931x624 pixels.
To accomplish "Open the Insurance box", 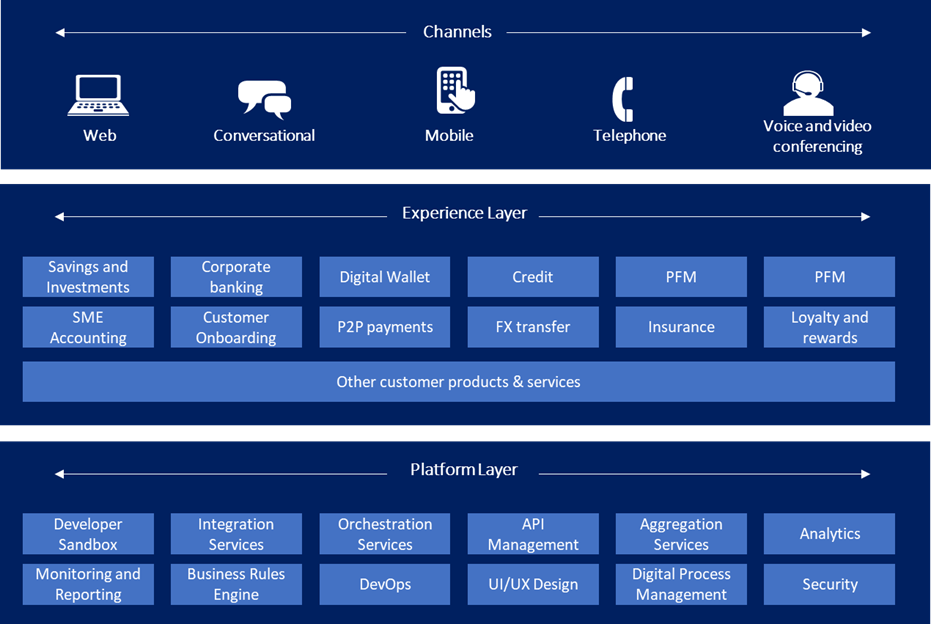I will click(681, 327).
